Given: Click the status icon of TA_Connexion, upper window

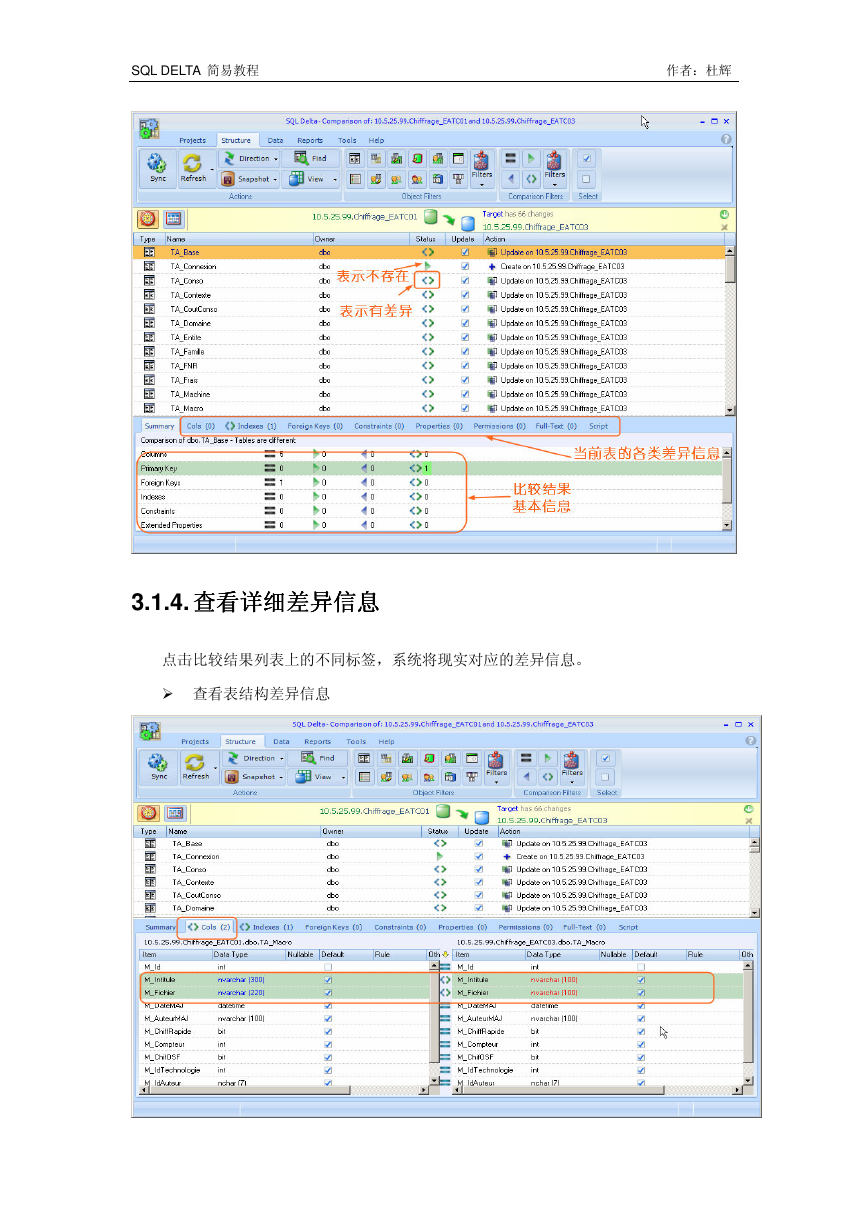Looking at the screenshot, I should tap(428, 267).
